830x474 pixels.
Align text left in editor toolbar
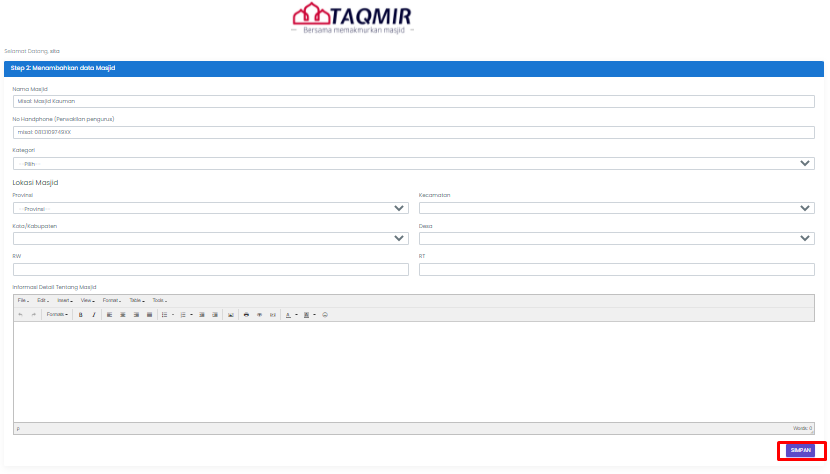tap(110, 314)
